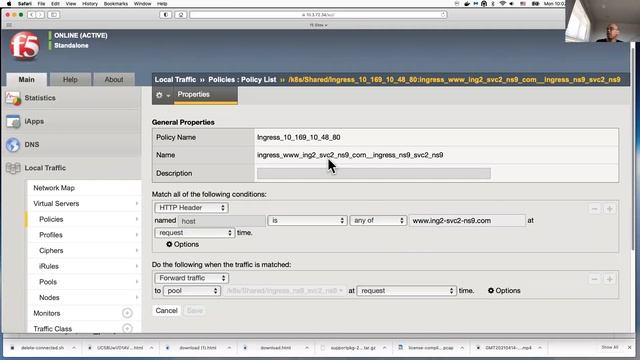Select the Properties tab
Screen dimensions: 640x360
(205, 95)
